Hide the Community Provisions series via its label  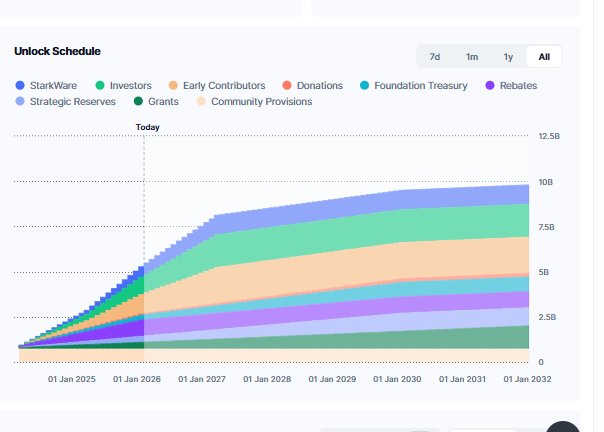[x=261, y=102]
